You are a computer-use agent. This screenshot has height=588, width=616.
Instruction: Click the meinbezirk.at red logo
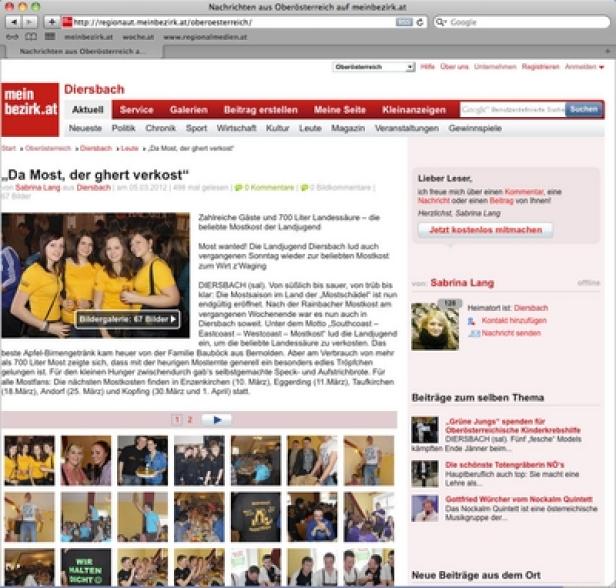[x=30, y=110]
